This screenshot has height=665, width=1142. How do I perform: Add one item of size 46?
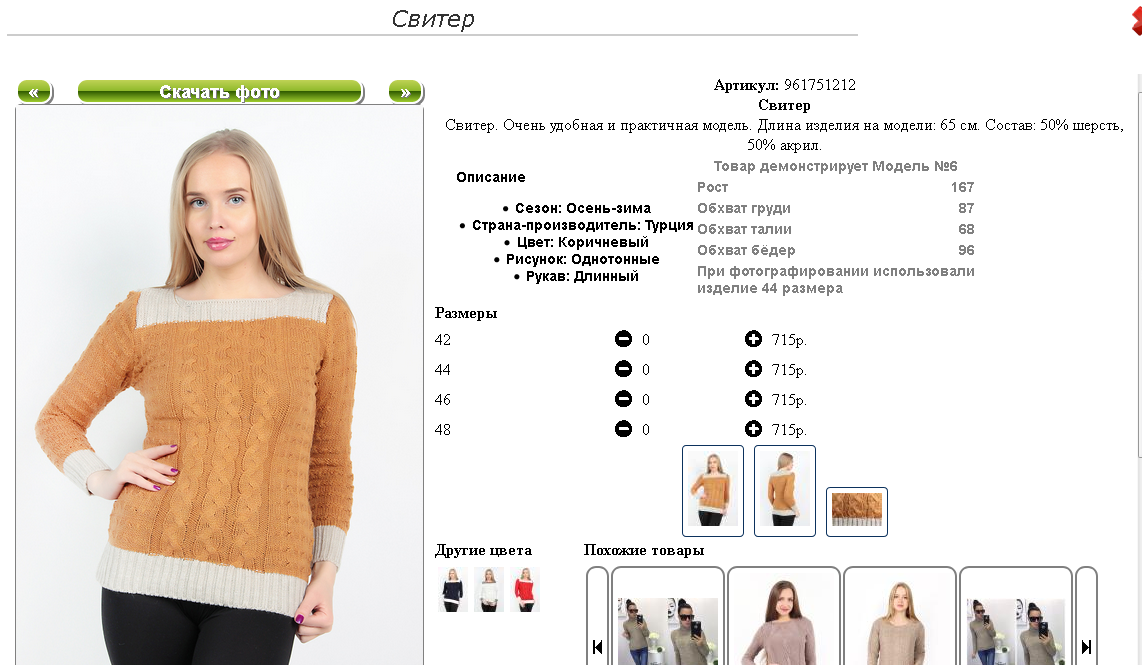pyautogui.click(x=753, y=398)
